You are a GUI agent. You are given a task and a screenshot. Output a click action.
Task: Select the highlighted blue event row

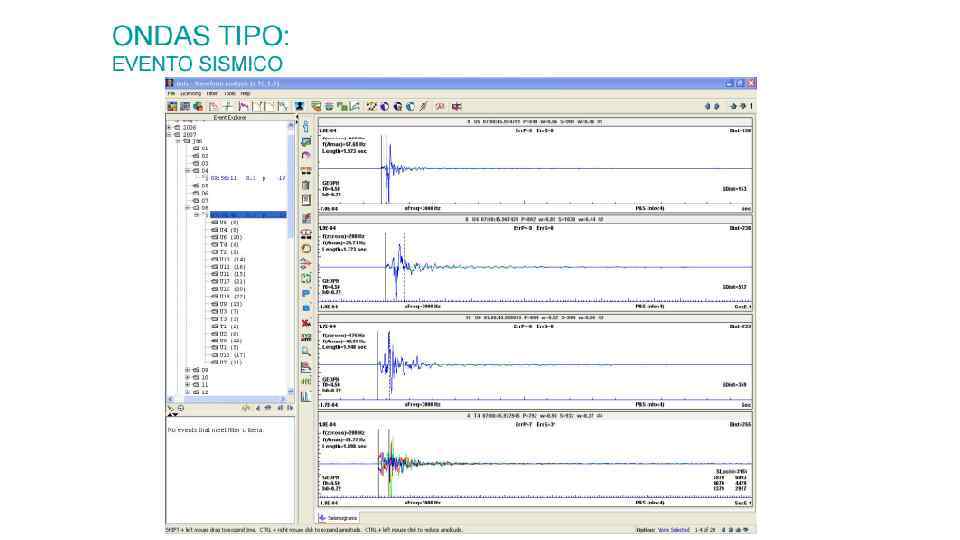(248, 215)
